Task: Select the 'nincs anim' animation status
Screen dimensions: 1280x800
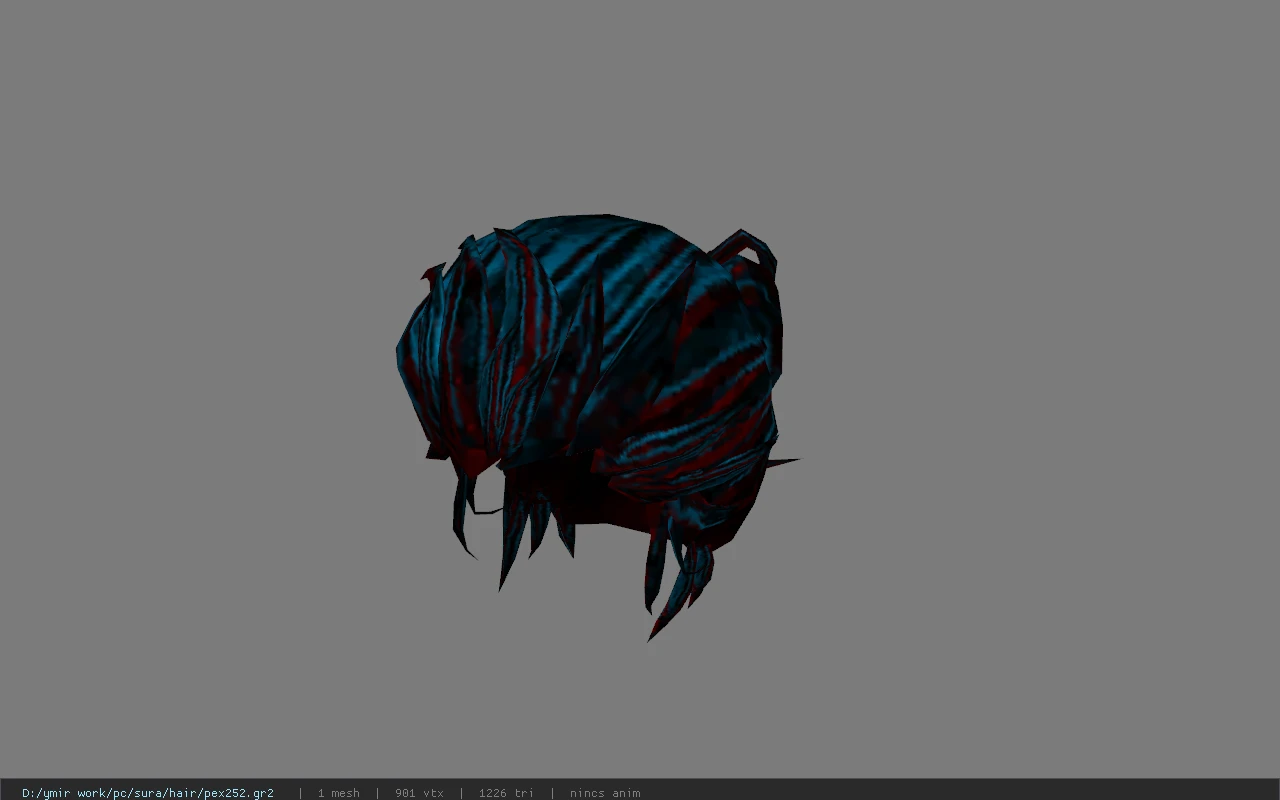Action: pos(605,793)
